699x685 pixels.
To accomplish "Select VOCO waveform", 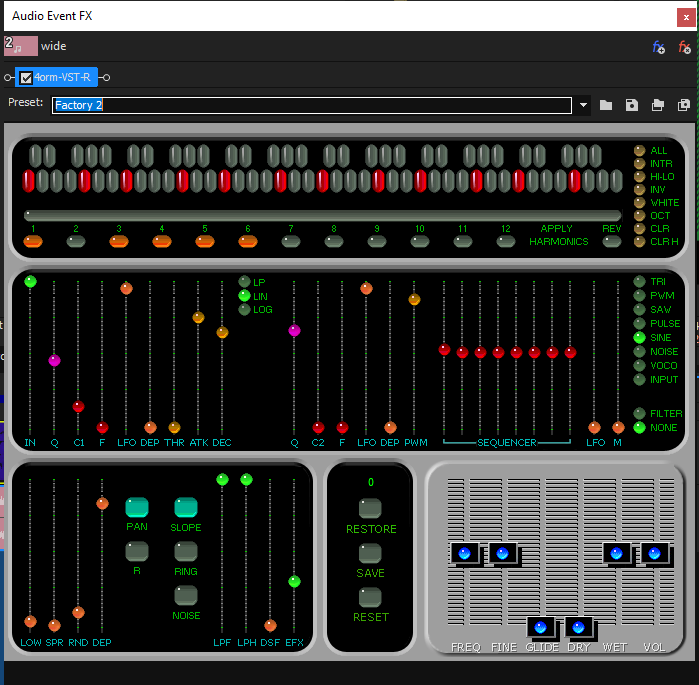I will tap(639, 365).
